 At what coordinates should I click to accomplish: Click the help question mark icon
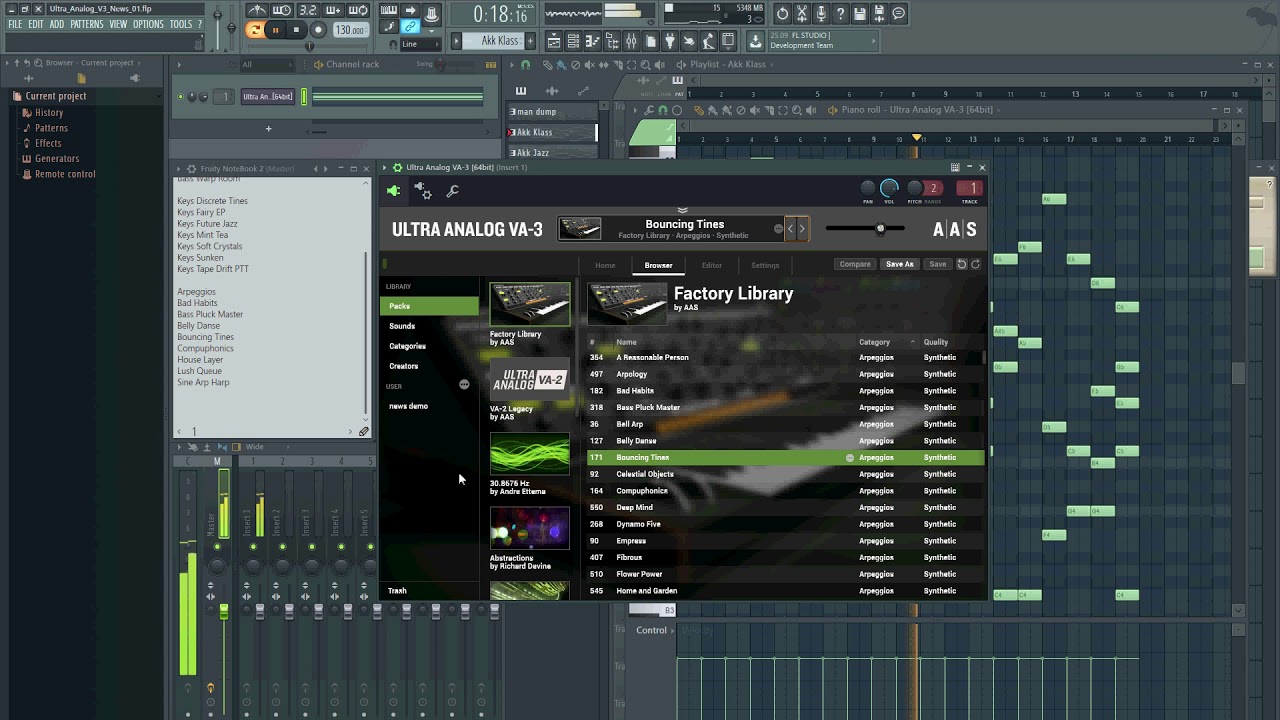tap(840, 14)
